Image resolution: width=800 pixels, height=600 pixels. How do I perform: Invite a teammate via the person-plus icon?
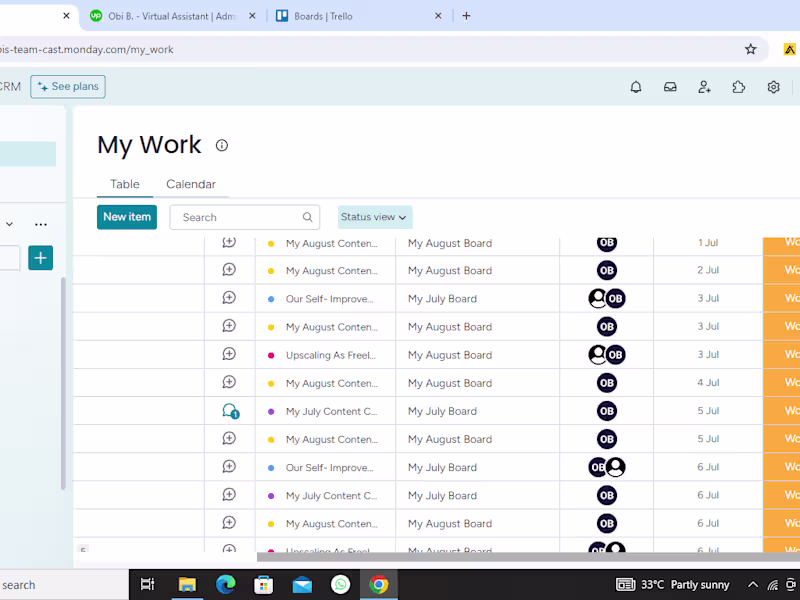[704, 87]
